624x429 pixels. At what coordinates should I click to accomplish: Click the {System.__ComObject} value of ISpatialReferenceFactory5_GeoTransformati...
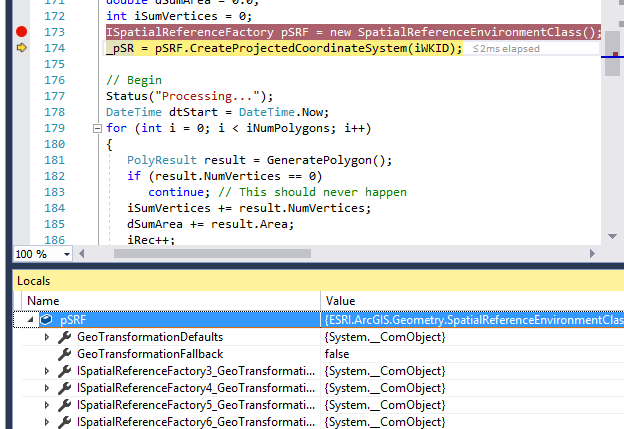pyautogui.click(x=385, y=405)
